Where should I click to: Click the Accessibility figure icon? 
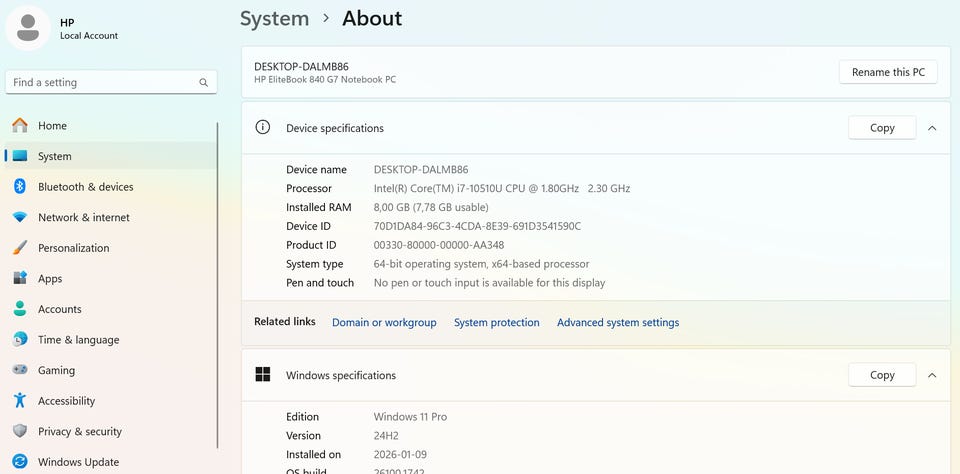(20, 401)
